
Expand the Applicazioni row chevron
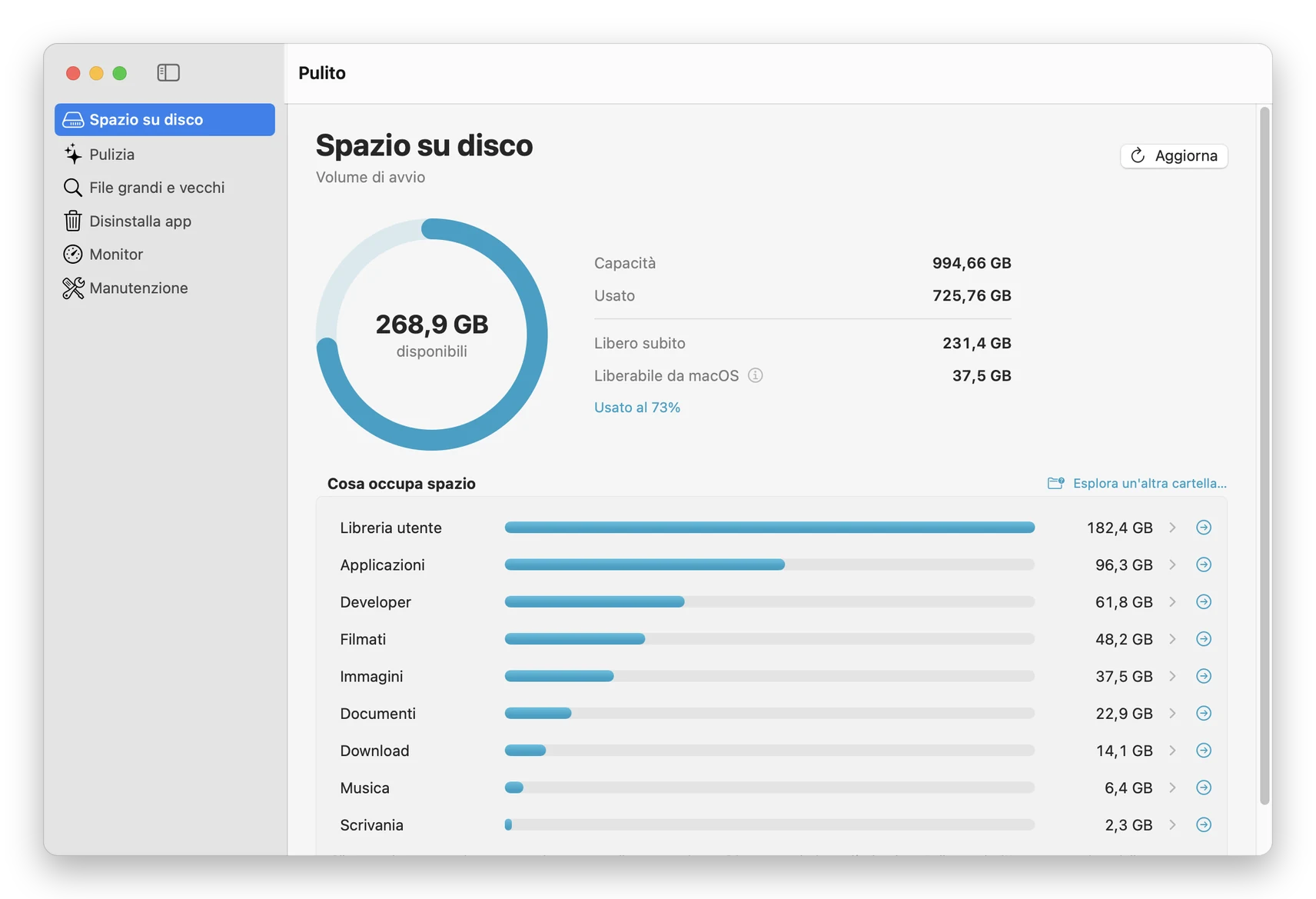point(1173,564)
